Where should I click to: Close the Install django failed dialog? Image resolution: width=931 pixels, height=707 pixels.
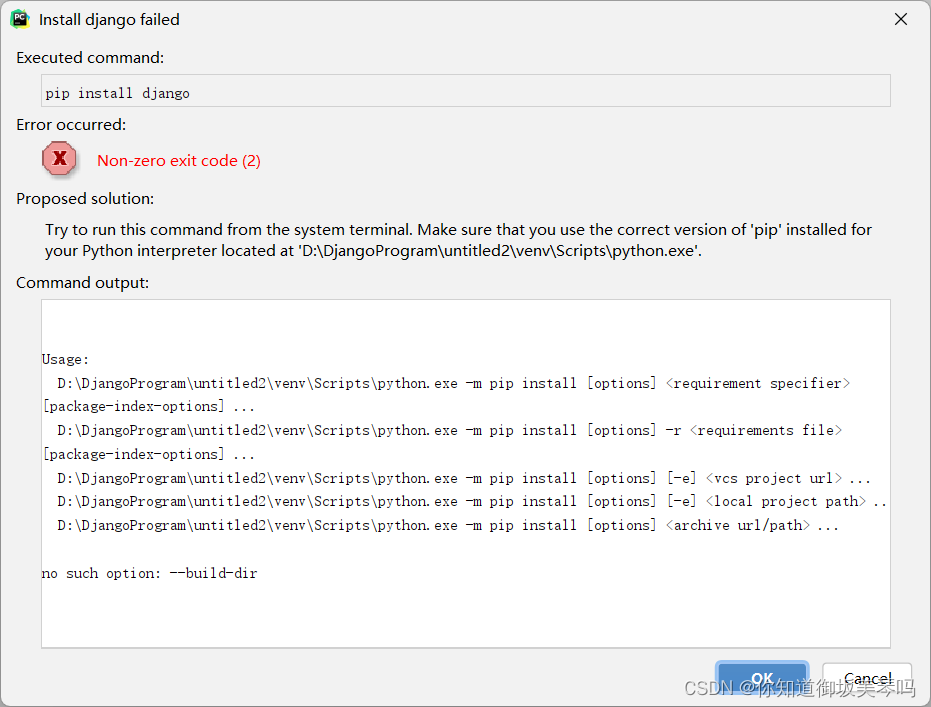[901, 20]
